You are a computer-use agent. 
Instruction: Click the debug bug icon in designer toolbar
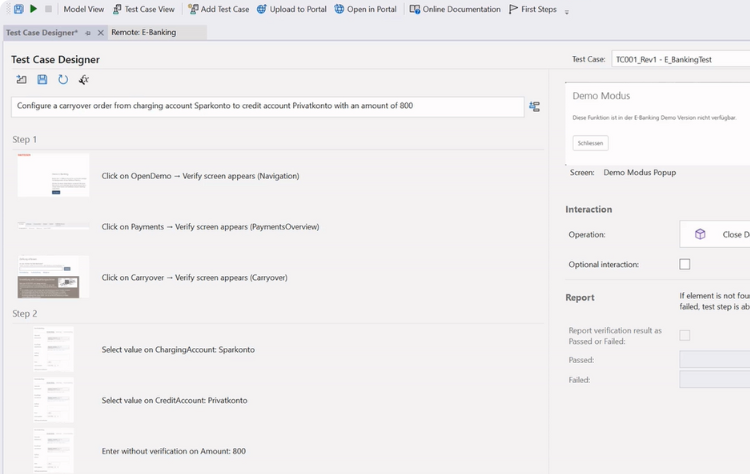(x=84, y=80)
